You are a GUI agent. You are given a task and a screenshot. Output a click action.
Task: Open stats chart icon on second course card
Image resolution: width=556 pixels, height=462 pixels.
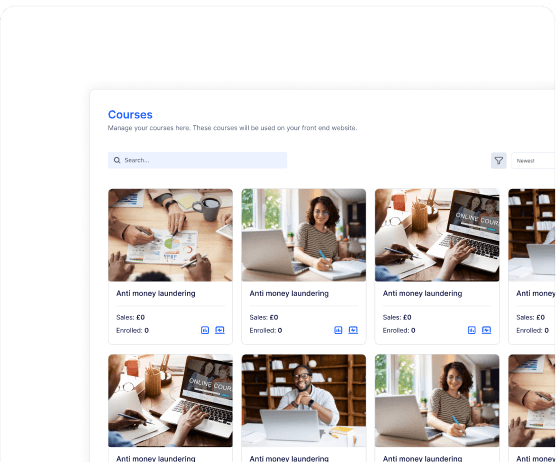(338, 330)
